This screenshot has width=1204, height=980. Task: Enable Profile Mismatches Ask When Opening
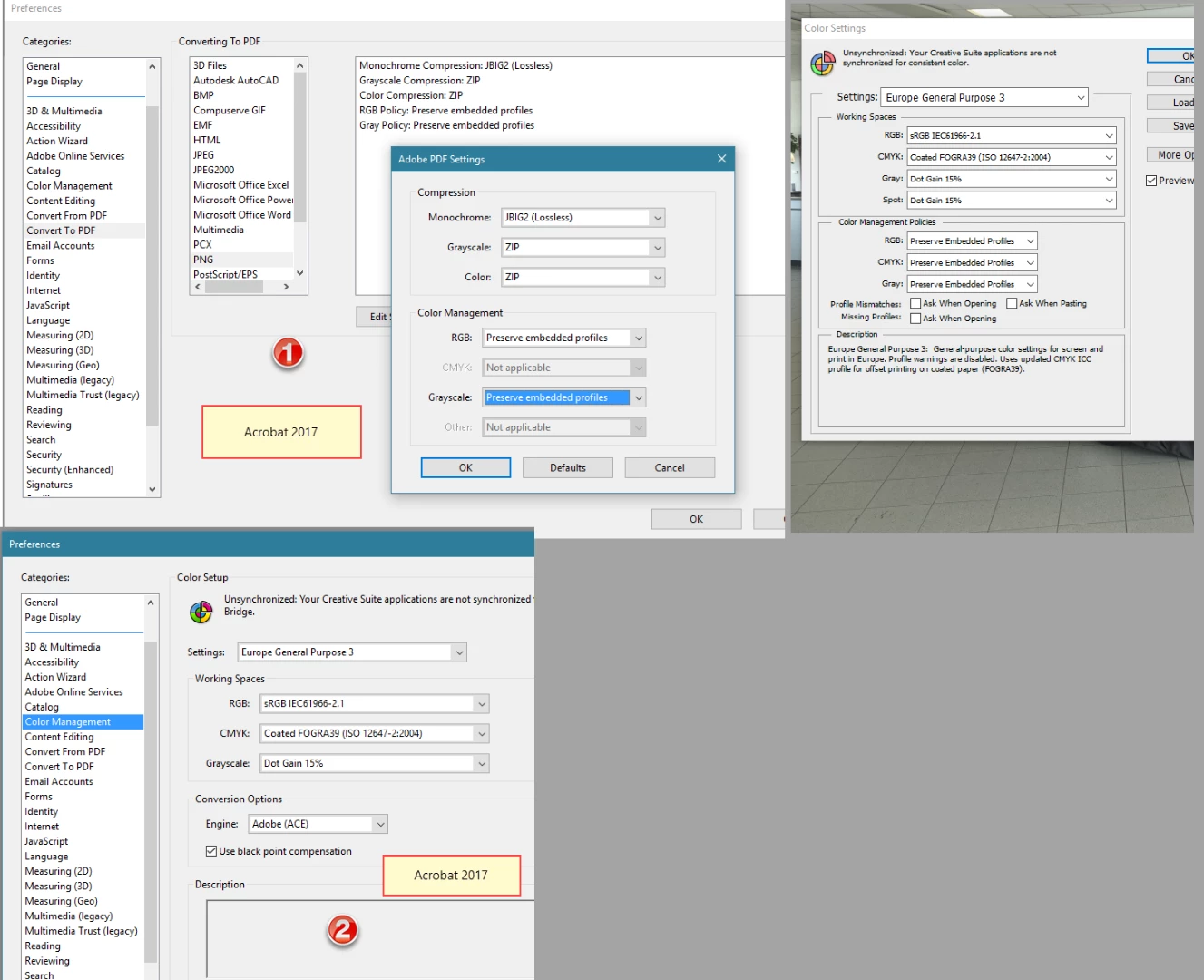[x=915, y=303]
